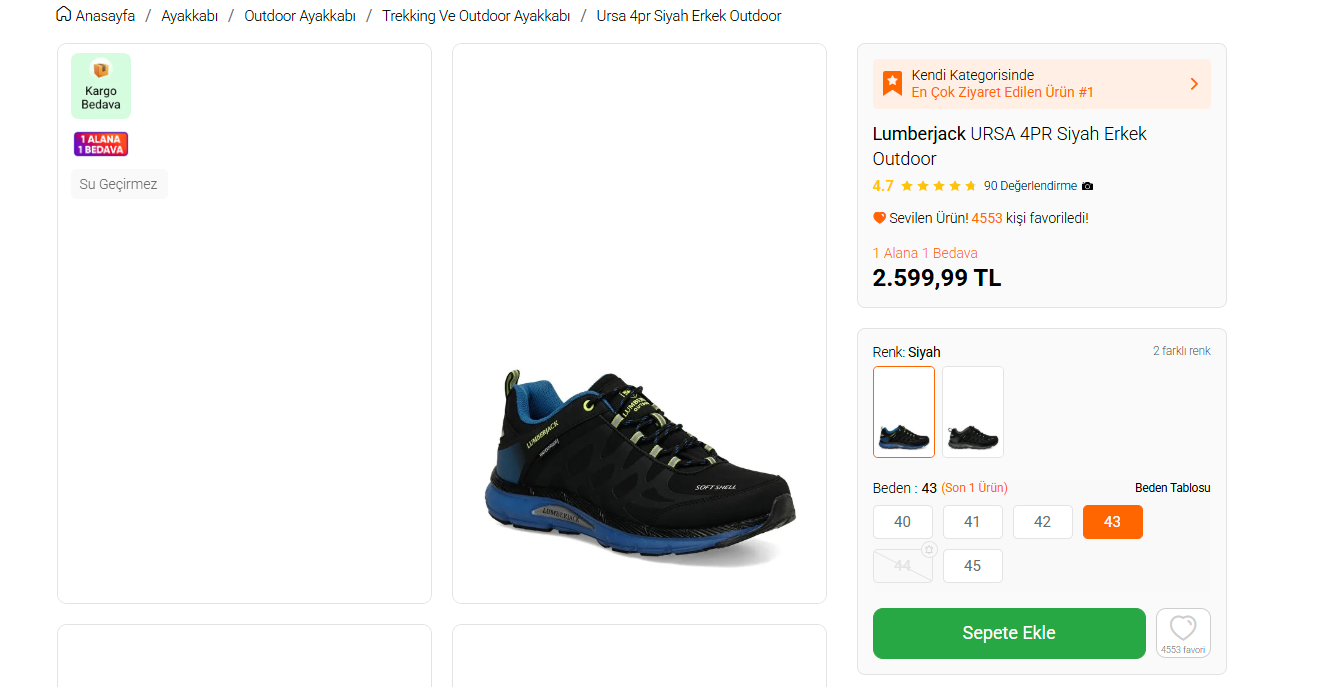Open Beden Tablosu size chart
1324x687 pixels.
[1172, 488]
